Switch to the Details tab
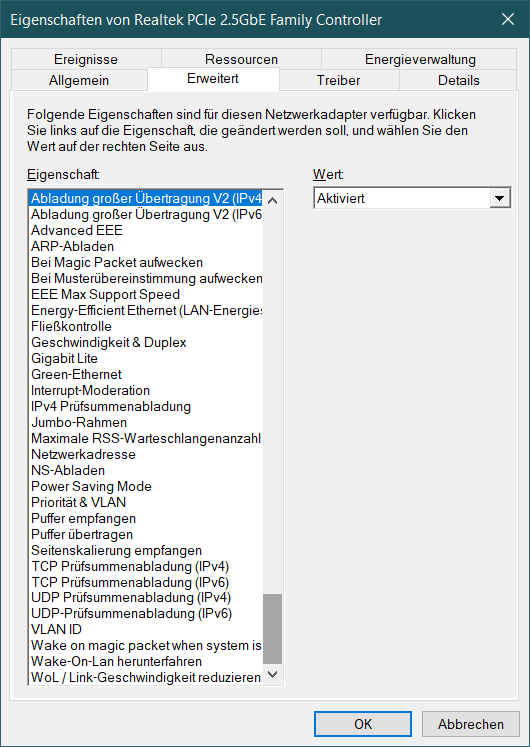The height and width of the screenshot is (747, 530). pos(459,80)
